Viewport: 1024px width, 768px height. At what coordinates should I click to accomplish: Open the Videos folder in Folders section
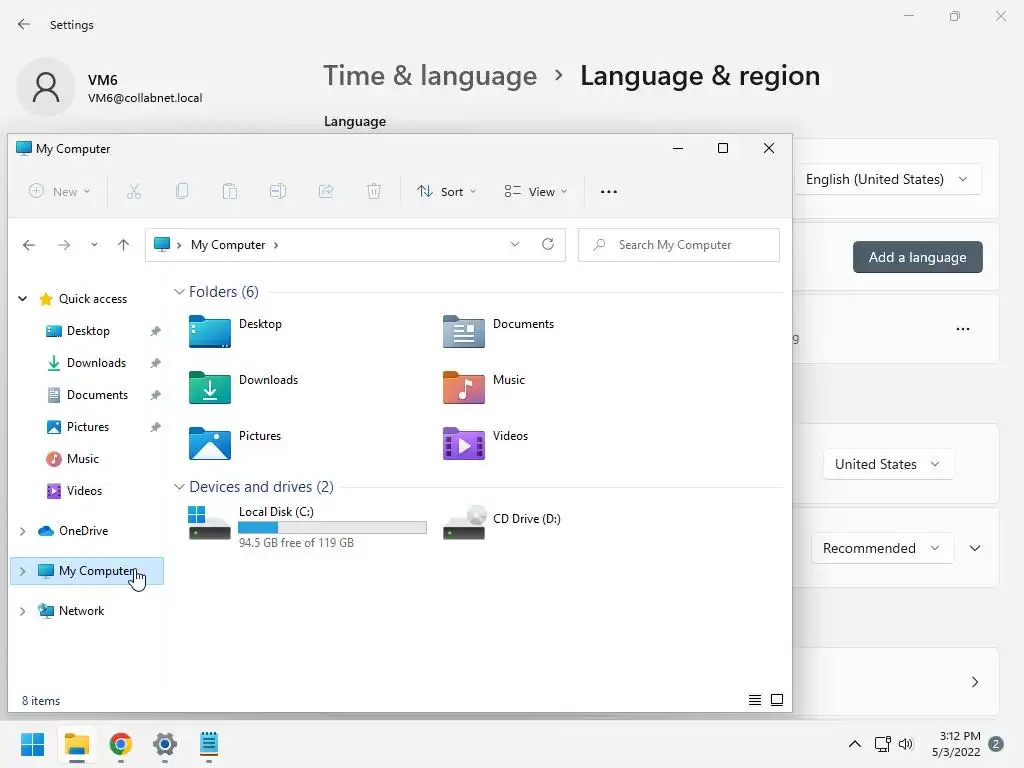(464, 443)
